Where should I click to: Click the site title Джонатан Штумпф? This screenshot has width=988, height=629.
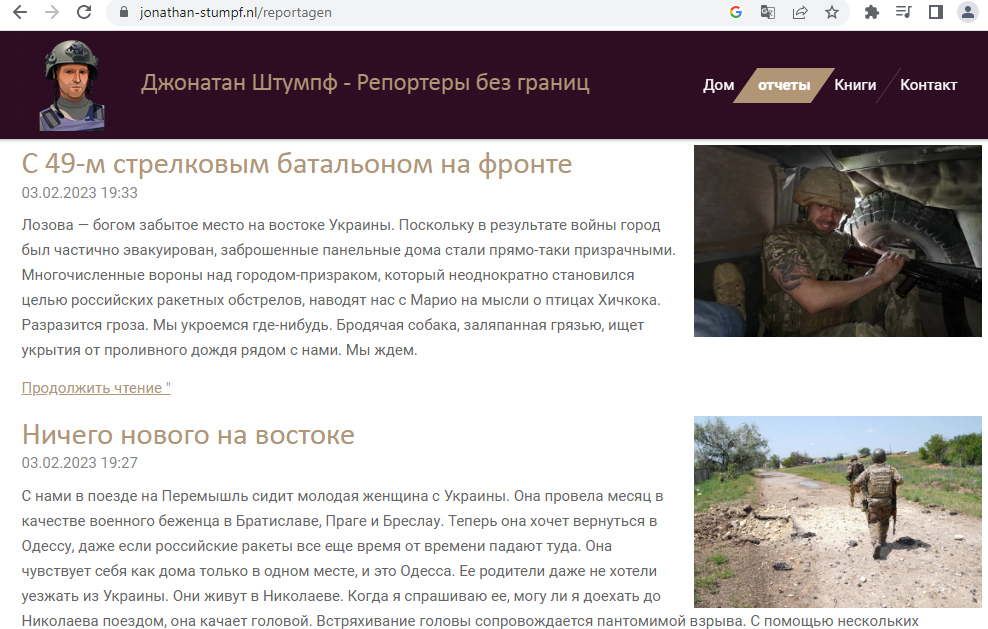(365, 83)
